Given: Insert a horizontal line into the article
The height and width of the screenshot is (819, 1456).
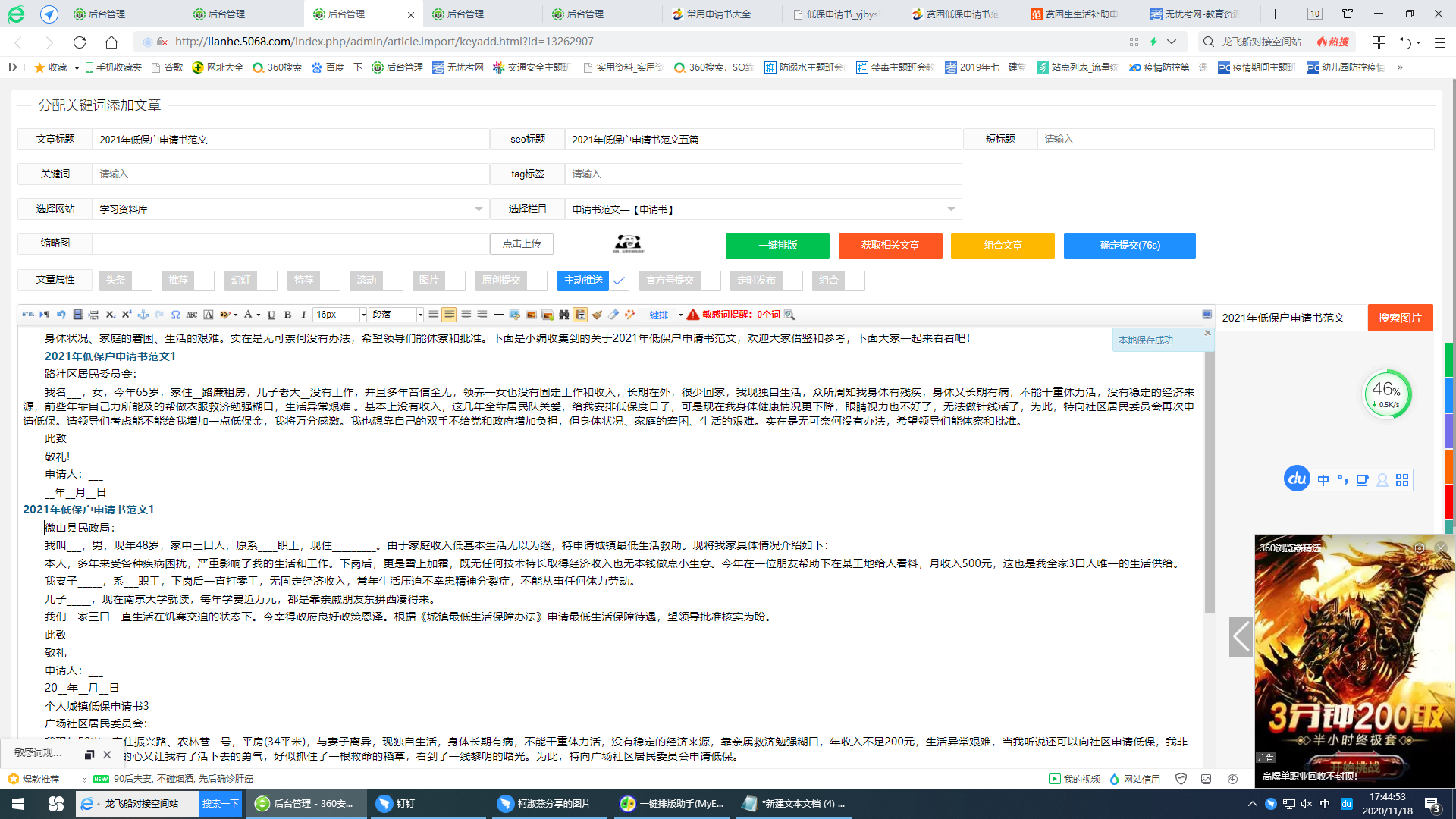Looking at the screenshot, I should (x=497, y=314).
